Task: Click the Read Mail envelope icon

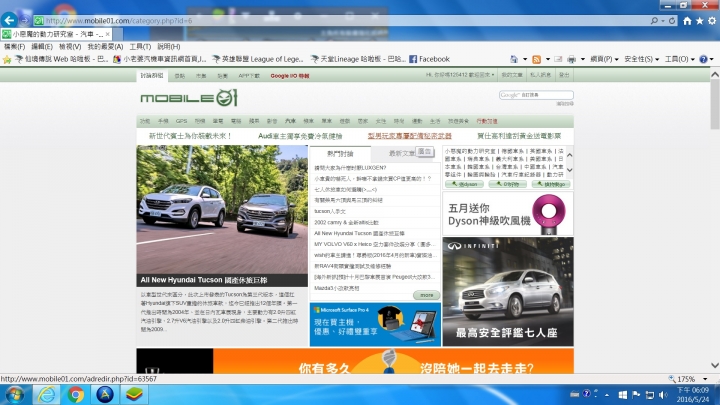Action: tap(558, 59)
